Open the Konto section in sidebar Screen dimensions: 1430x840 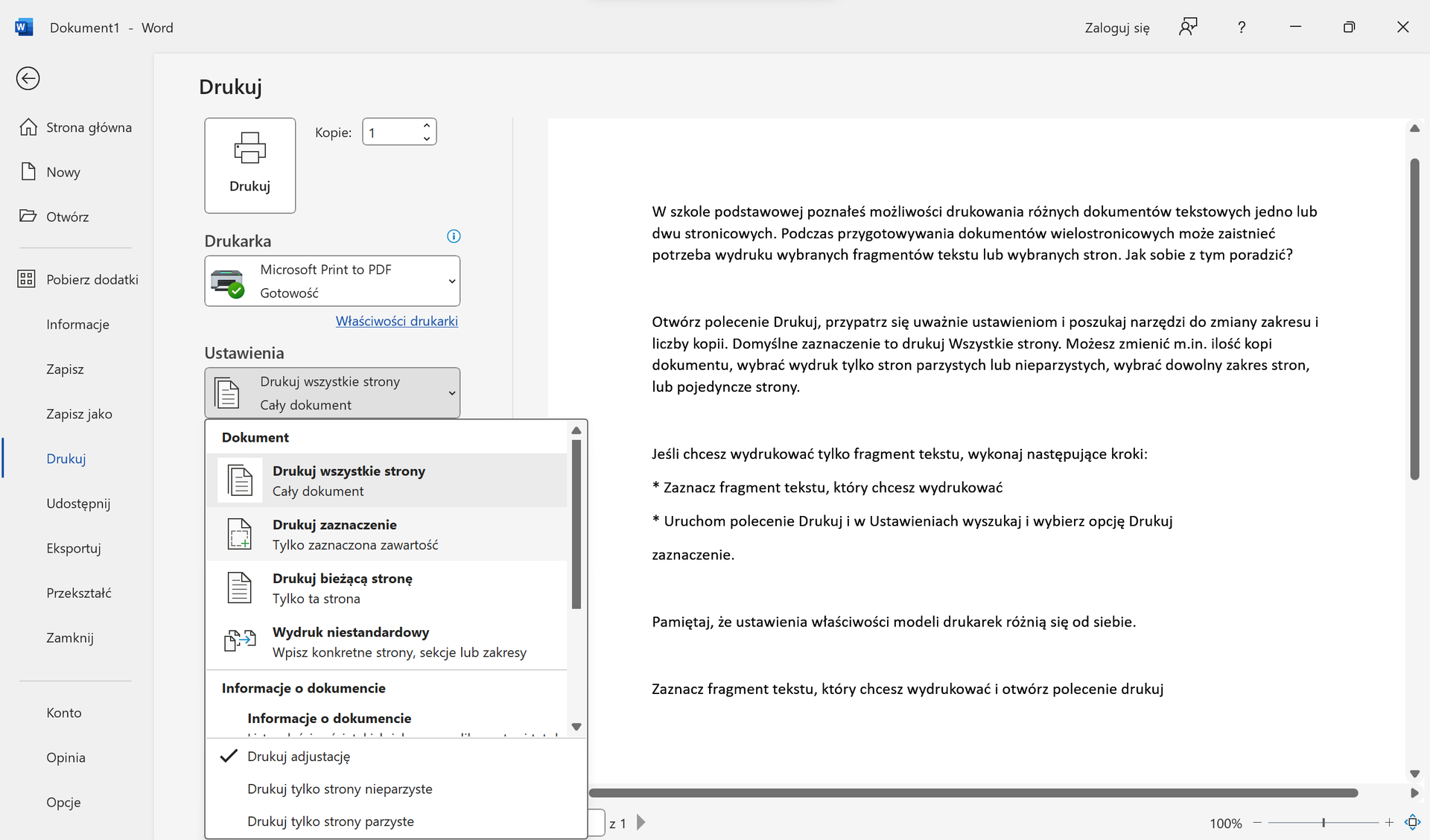pyautogui.click(x=64, y=712)
